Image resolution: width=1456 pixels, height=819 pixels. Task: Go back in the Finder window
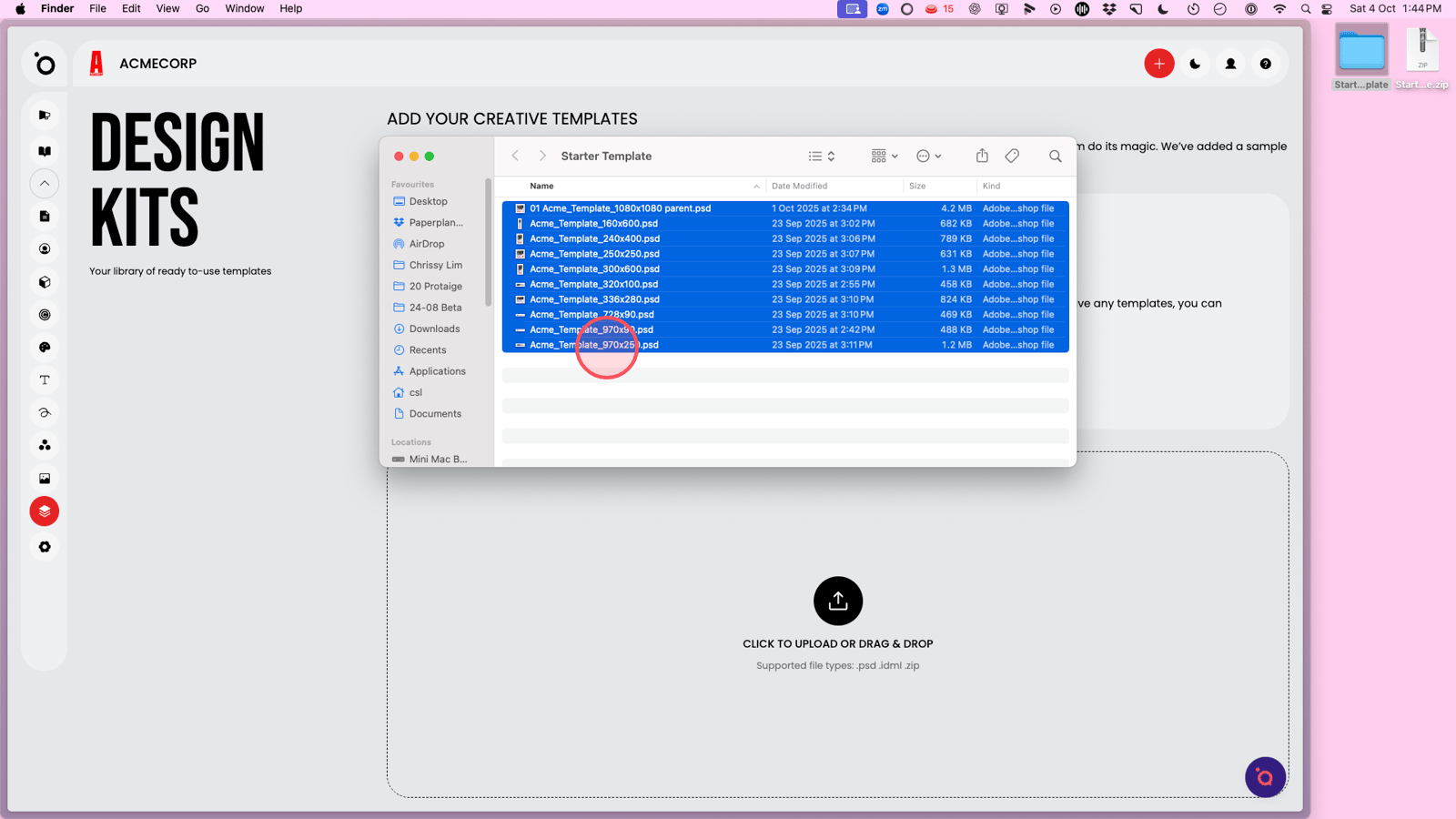[x=515, y=156]
